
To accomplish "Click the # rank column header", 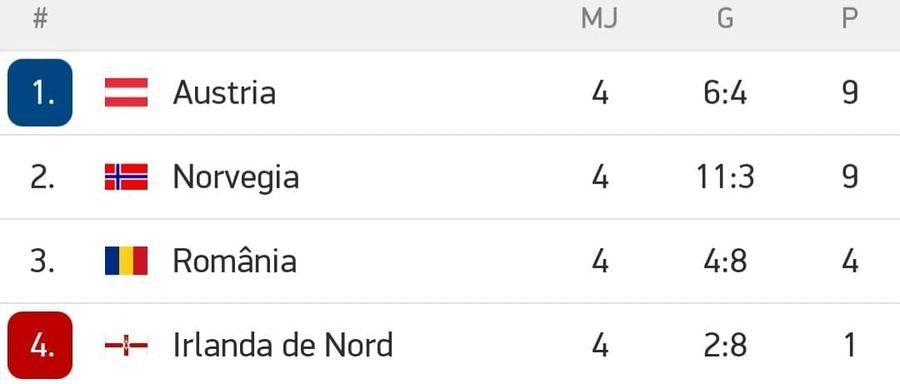I will pyautogui.click(x=40, y=19).
